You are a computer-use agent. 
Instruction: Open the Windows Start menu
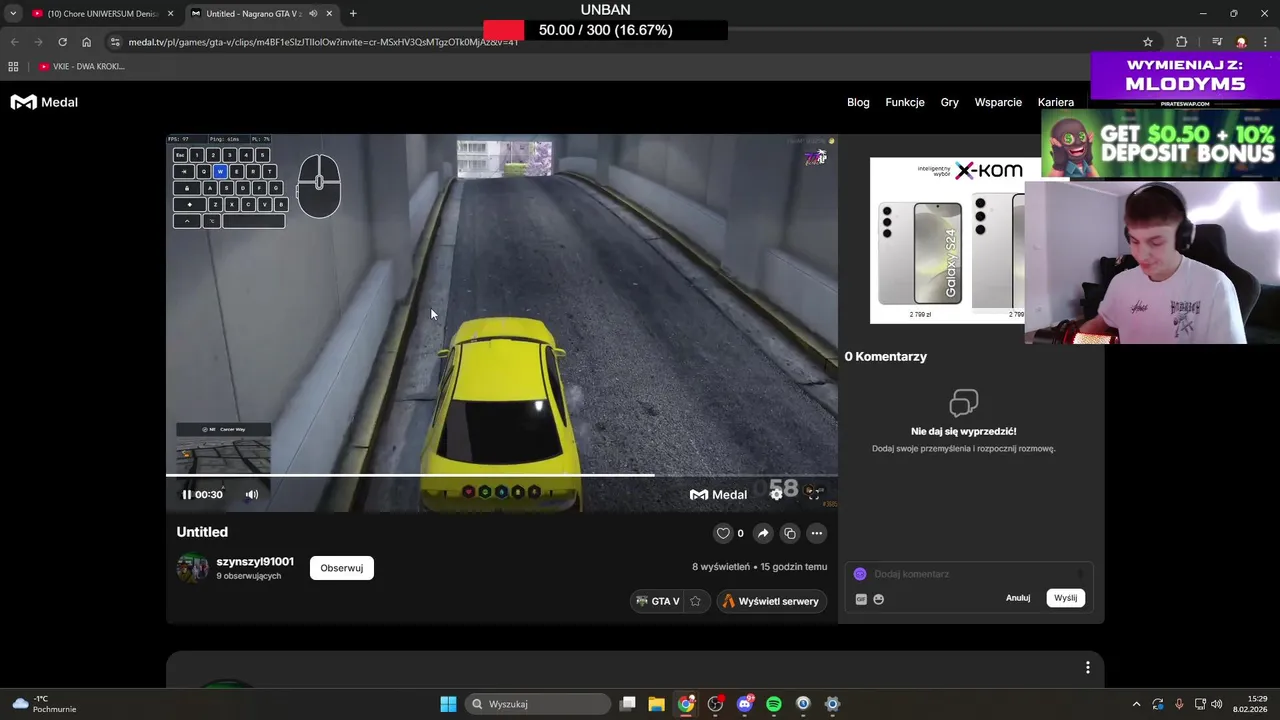(x=448, y=704)
